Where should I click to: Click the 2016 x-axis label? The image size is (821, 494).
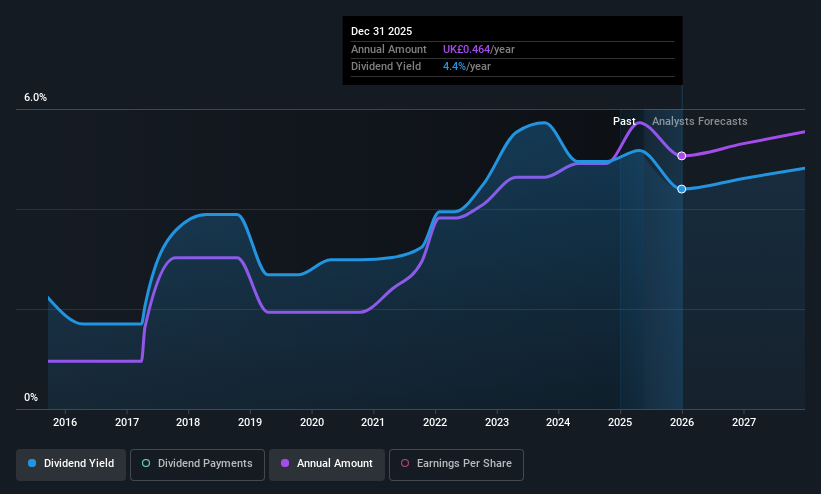pyautogui.click(x=65, y=422)
